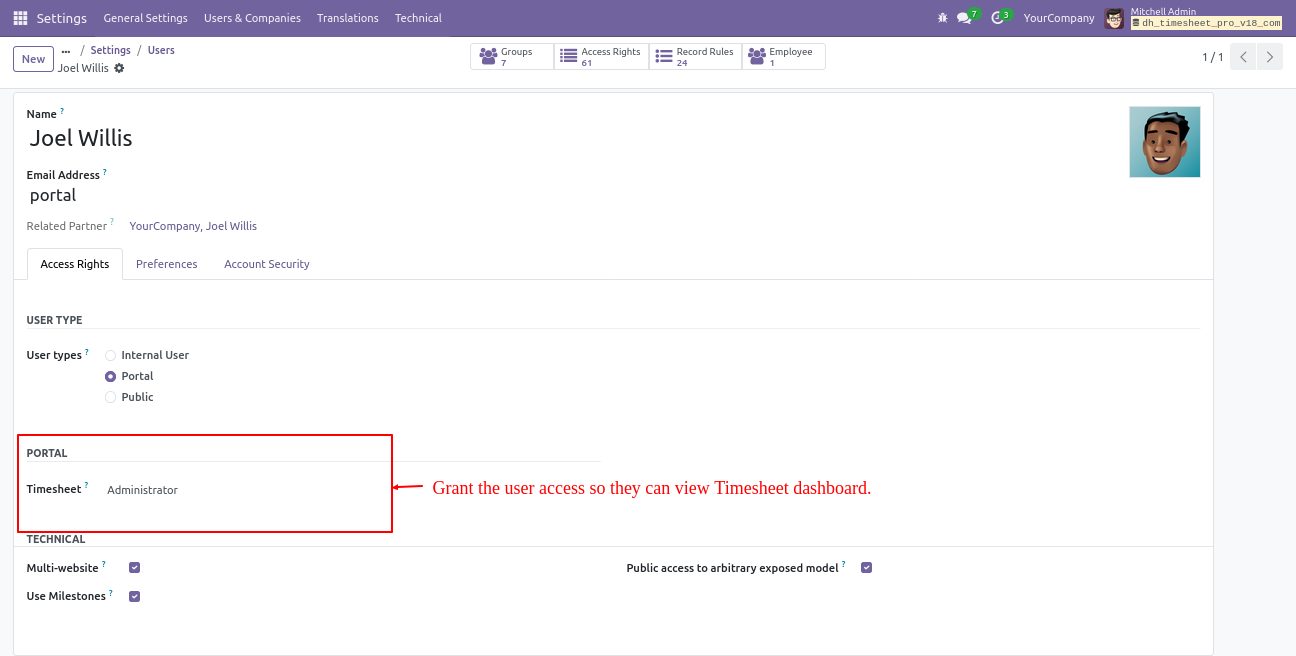
Task: Switch to the Preferences tab
Action: point(167,264)
